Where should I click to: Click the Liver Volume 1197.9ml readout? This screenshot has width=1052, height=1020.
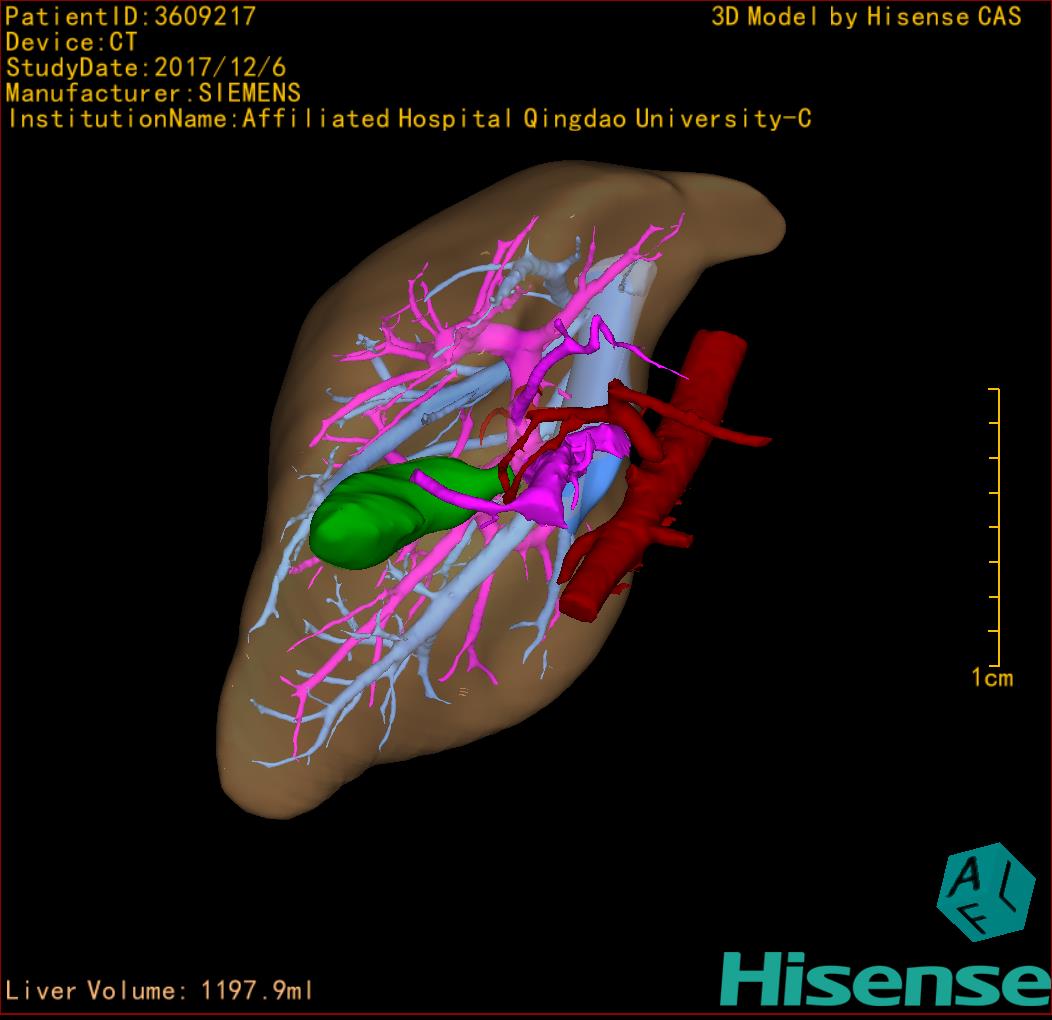pos(160,991)
